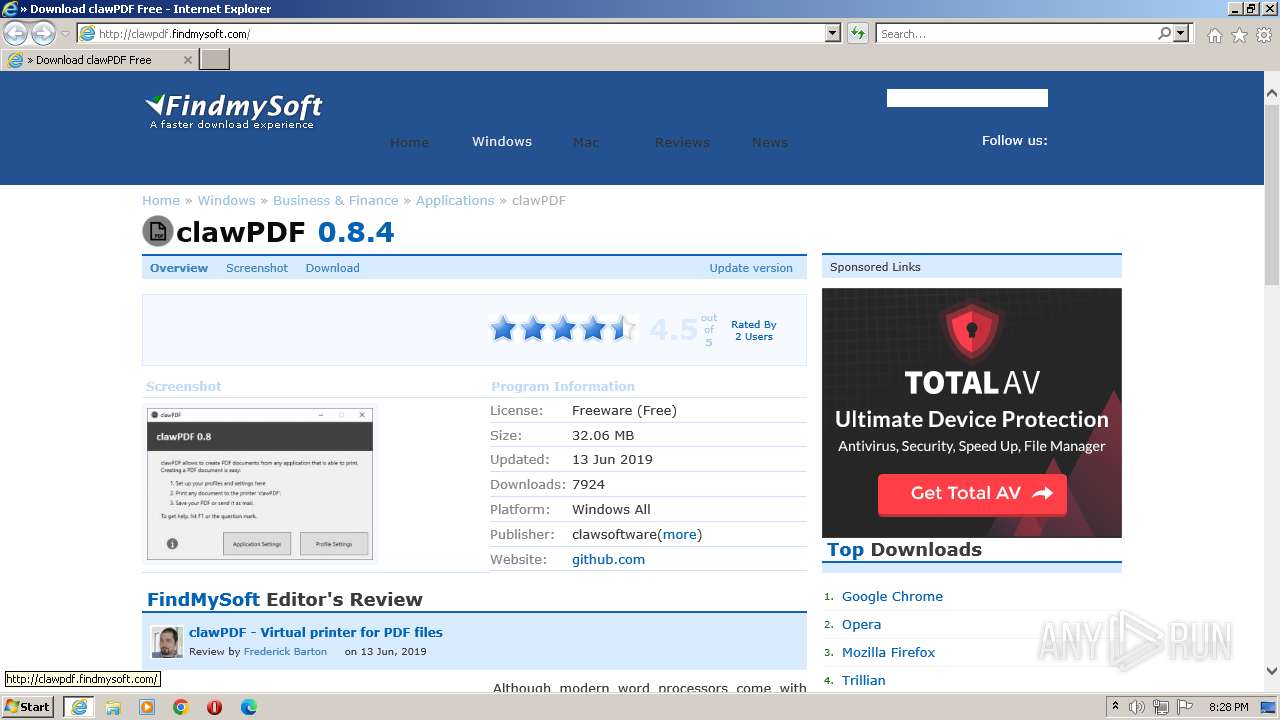The image size is (1280, 720).
Task: Go forward with the browser Forward arrow
Action: [43, 33]
